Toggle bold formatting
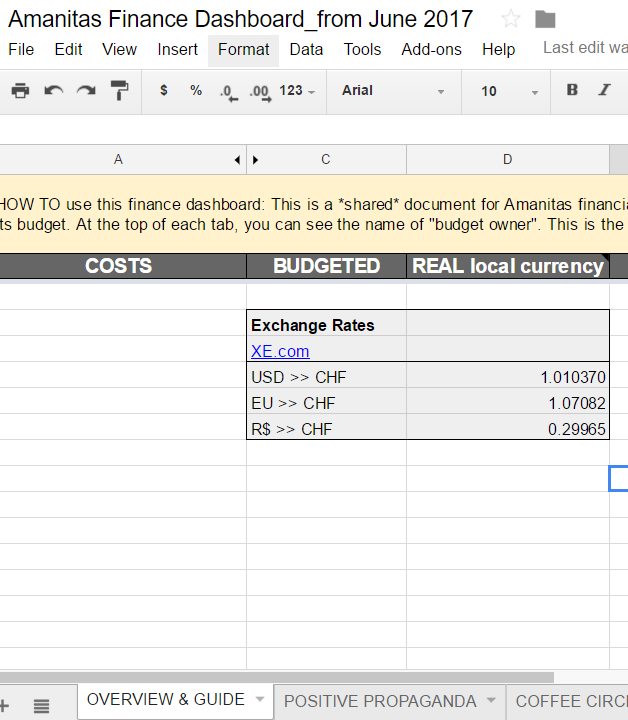This screenshot has width=628, height=720. point(572,90)
